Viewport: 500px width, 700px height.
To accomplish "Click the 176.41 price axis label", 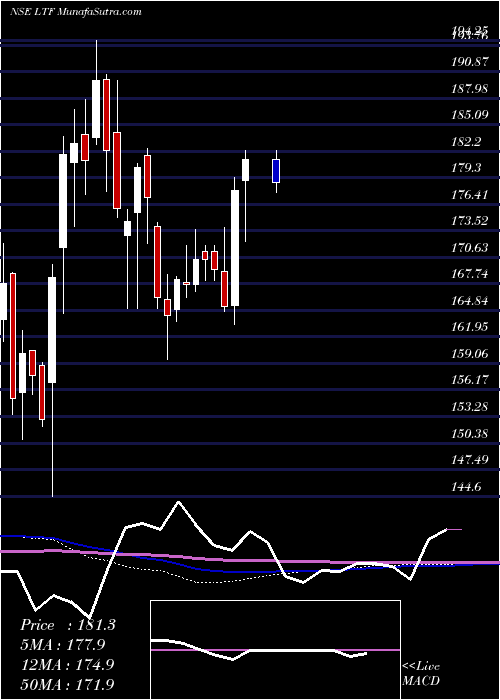I will coord(469,195).
